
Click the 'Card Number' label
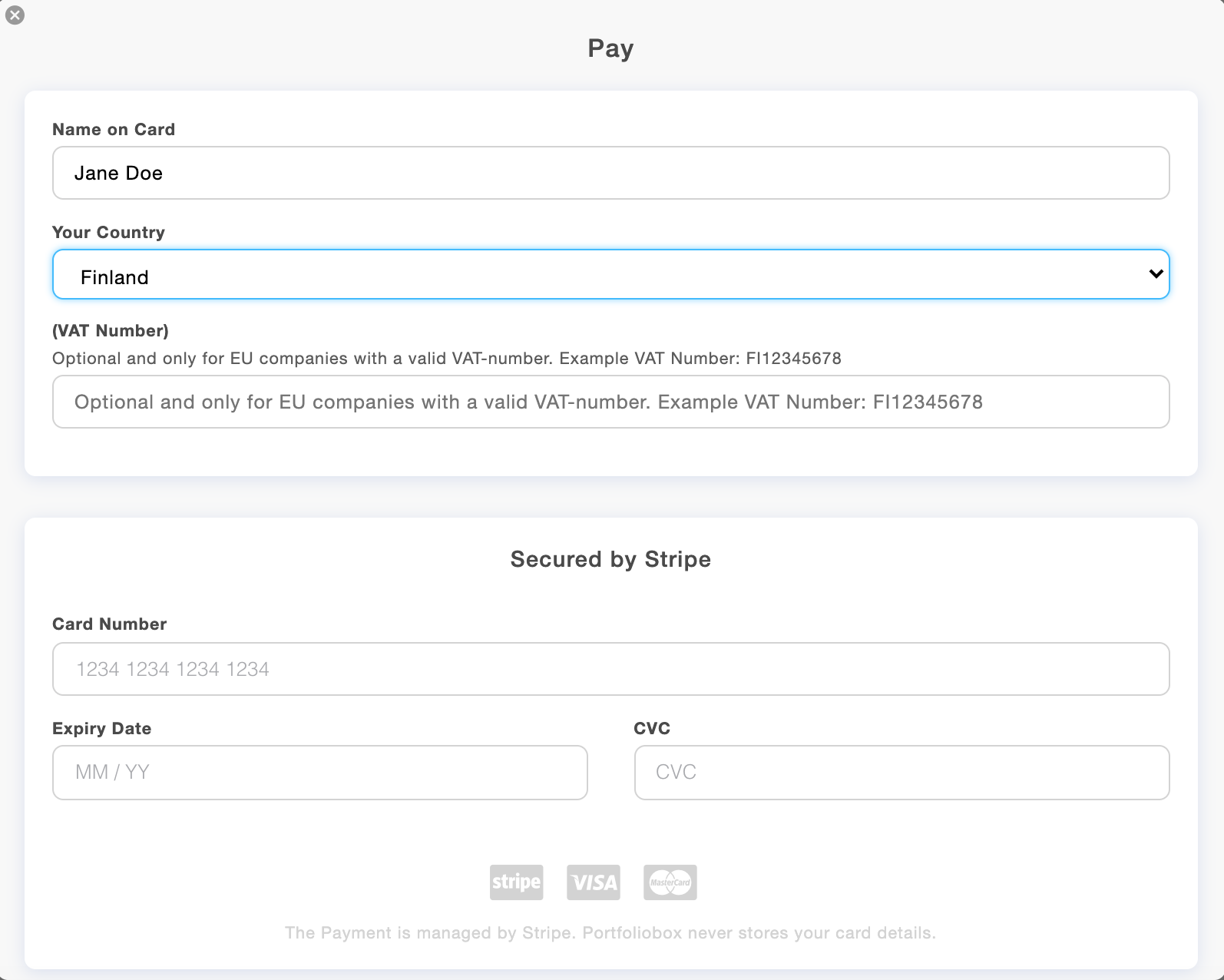click(109, 624)
